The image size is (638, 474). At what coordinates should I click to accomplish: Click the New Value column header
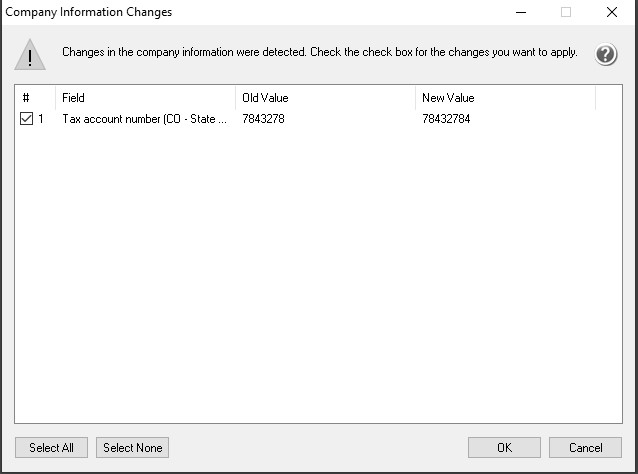coord(505,98)
